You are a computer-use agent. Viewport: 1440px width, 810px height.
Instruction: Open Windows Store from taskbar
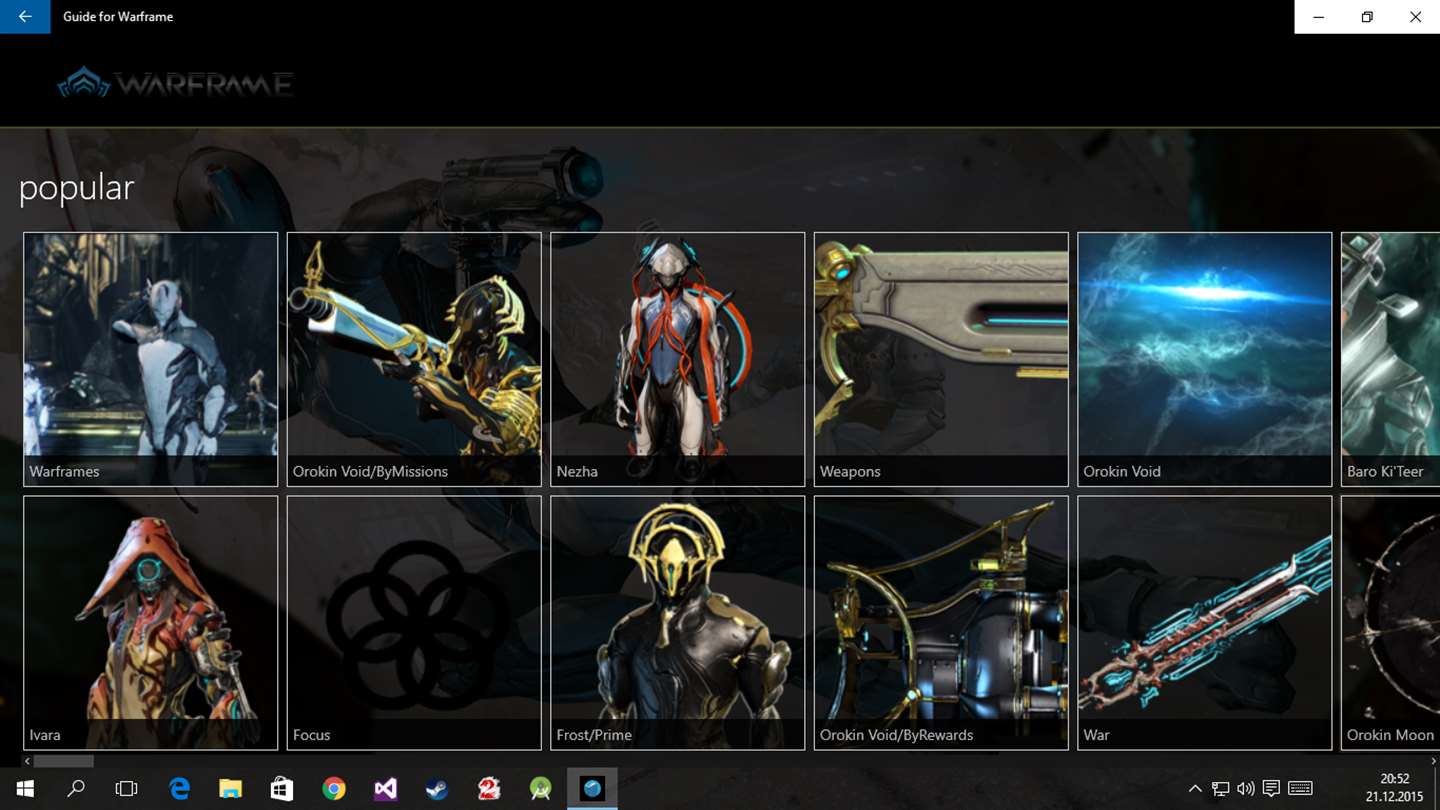click(x=282, y=789)
